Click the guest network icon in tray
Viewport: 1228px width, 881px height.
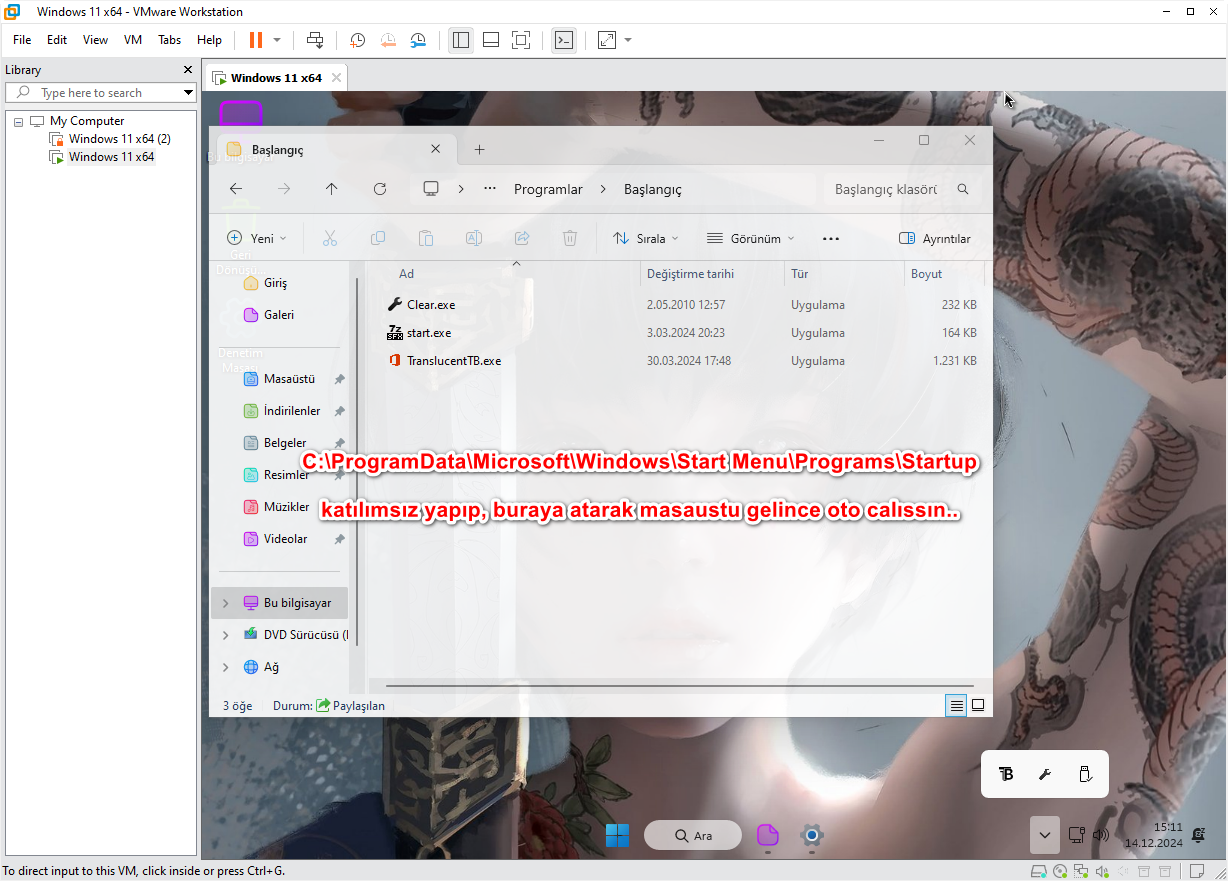point(1076,835)
